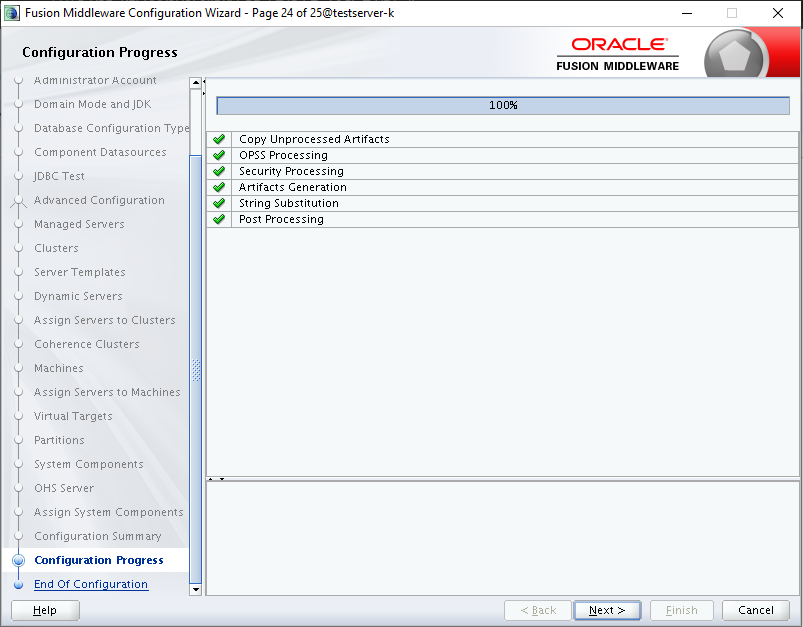Click sidebar scrollbar up arrow
This screenshot has height=627, width=803.
point(195,83)
